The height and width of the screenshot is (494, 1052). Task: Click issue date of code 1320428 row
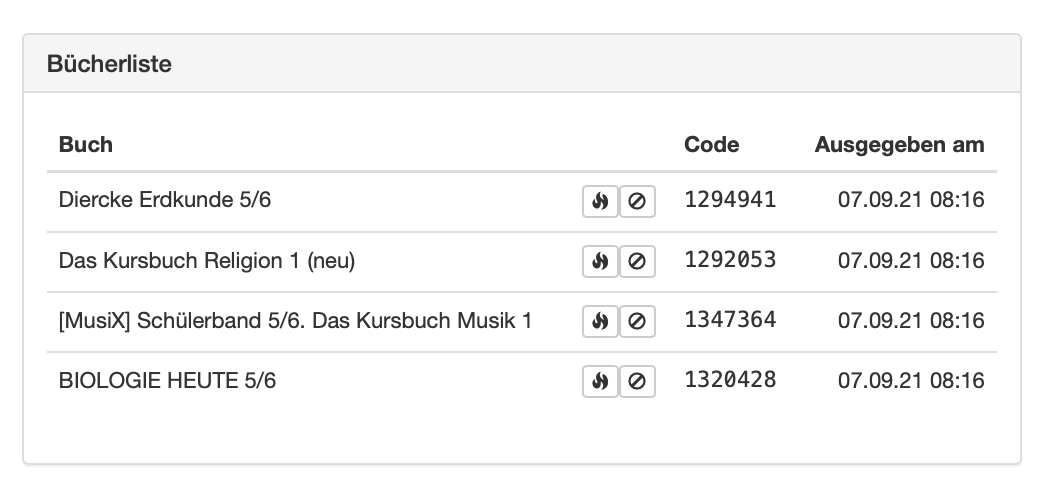tap(911, 380)
